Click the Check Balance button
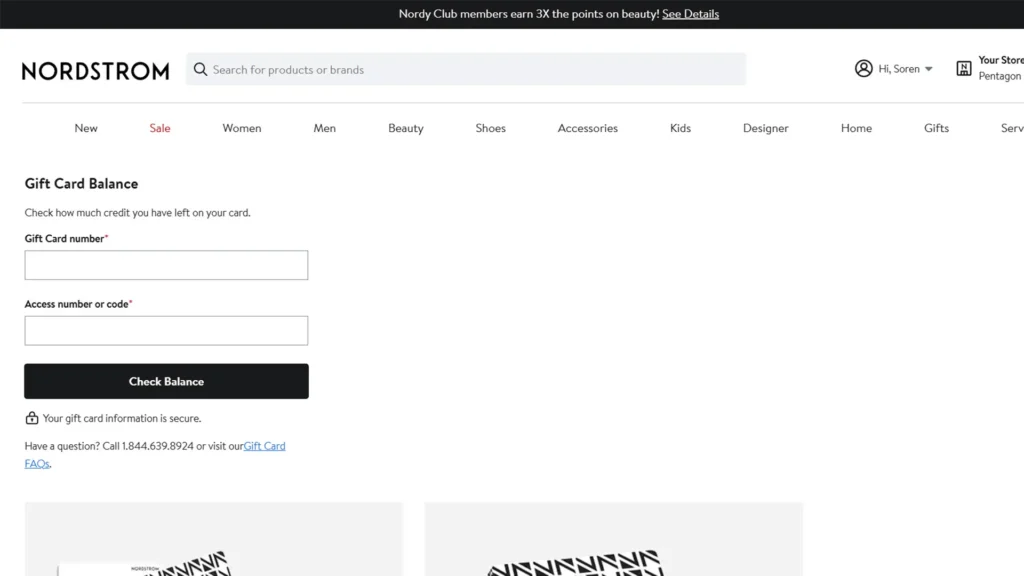Image resolution: width=1024 pixels, height=576 pixels. coord(166,381)
